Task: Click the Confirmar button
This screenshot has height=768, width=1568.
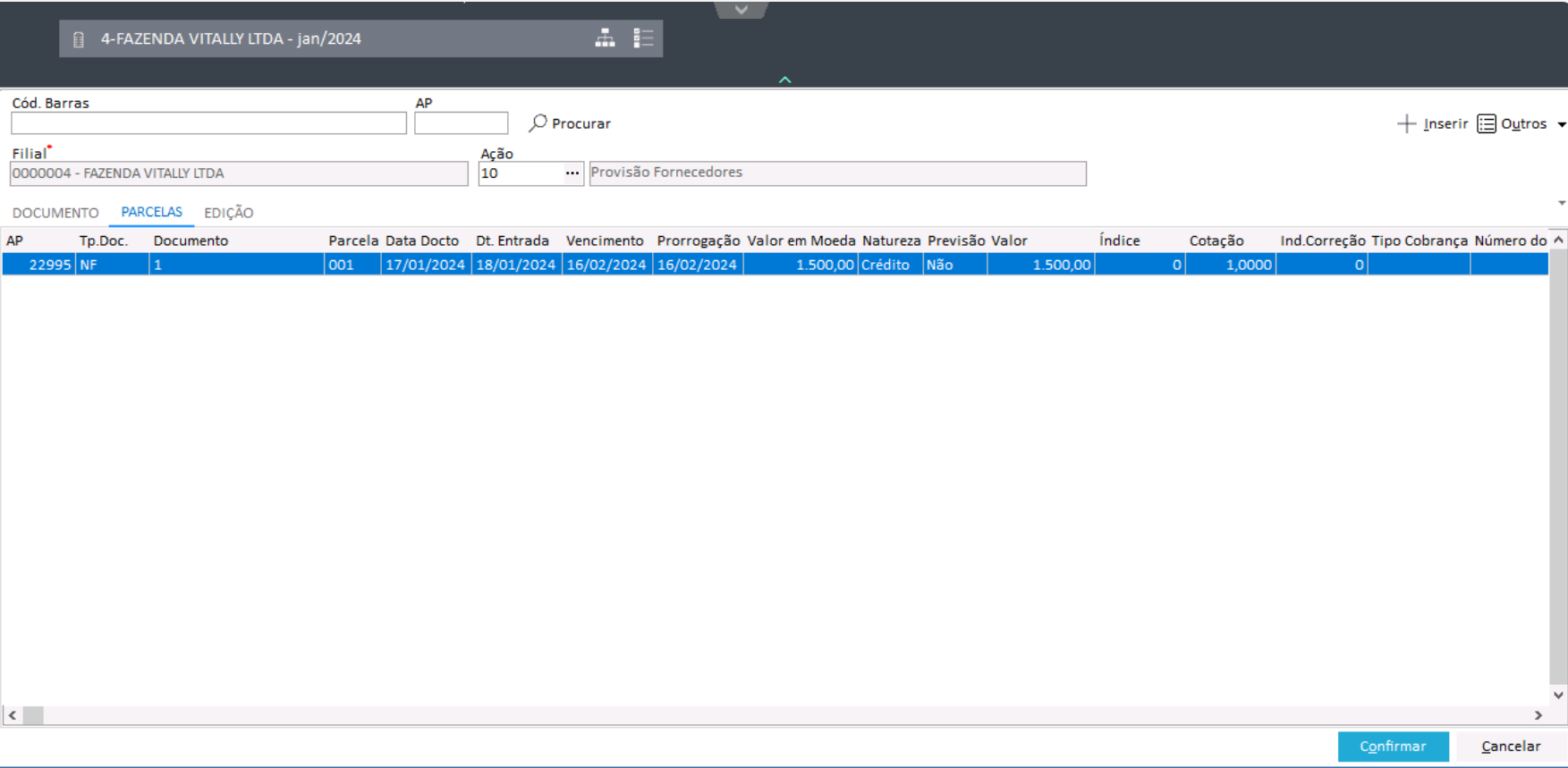Action: tap(1393, 747)
